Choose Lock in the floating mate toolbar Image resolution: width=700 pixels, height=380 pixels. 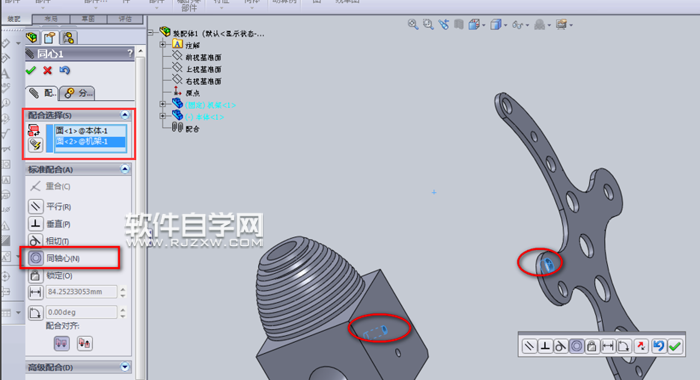pos(592,346)
